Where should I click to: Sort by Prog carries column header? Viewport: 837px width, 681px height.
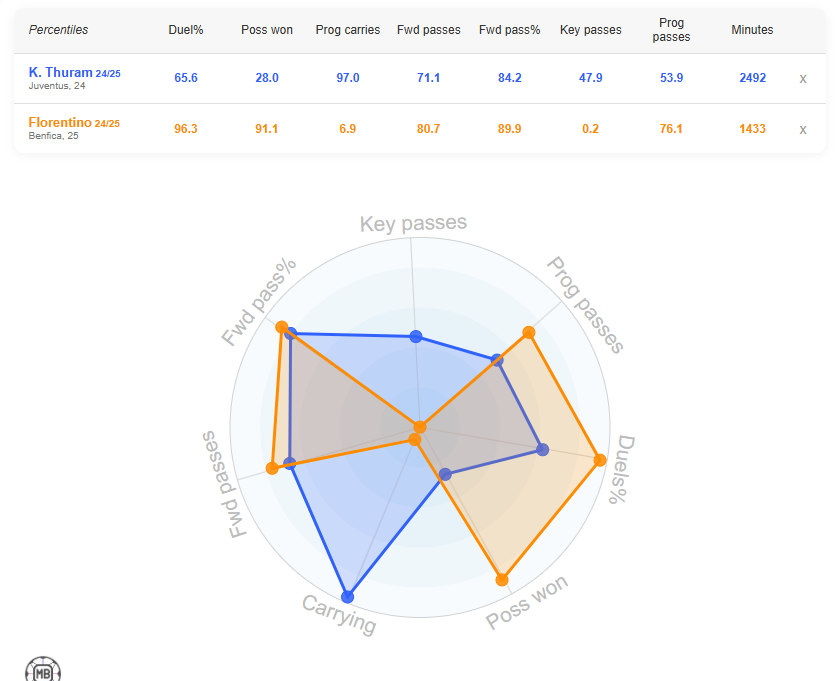point(348,30)
